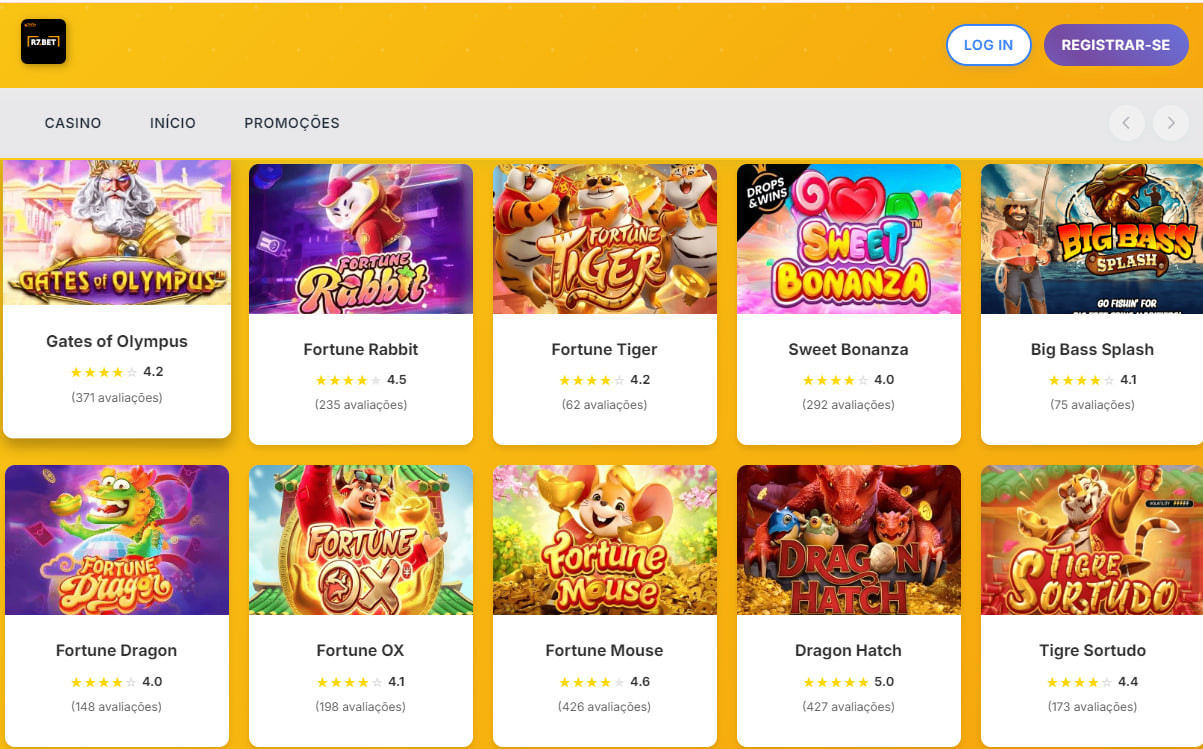Open the Gates of Olympus game thumbnail
This screenshot has width=1203, height=749.
pos(117,232)
